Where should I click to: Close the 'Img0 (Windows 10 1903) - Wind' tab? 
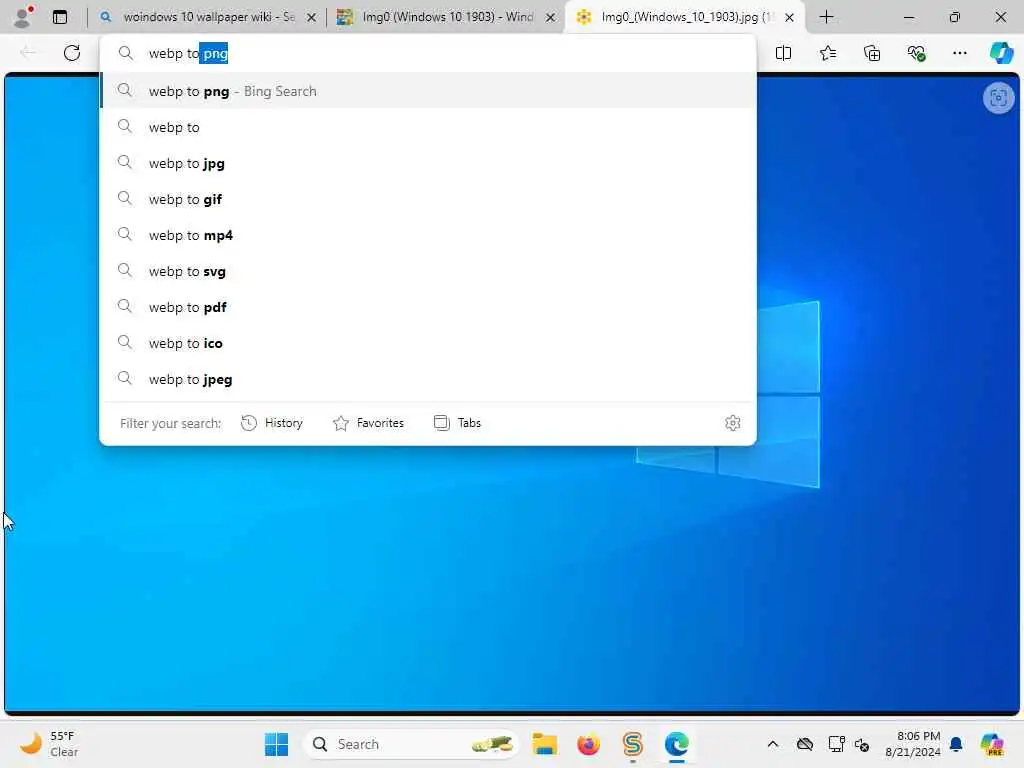tap(551, 18)
